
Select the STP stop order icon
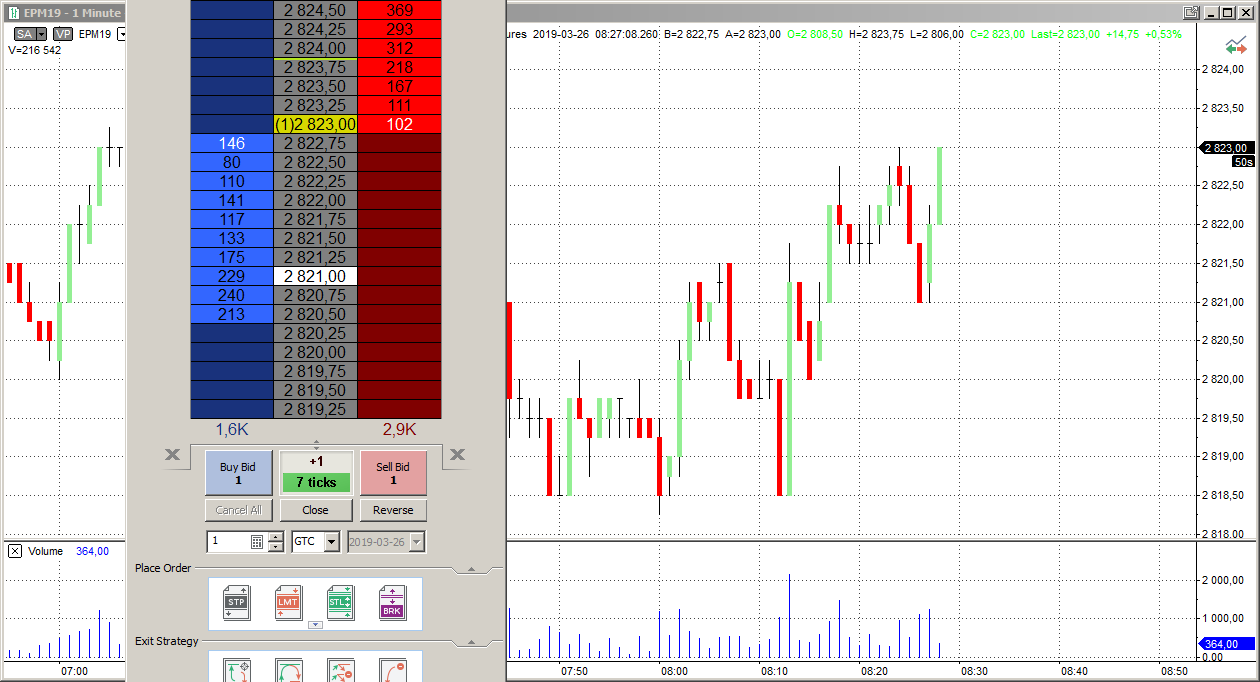[x=236, y=603]
